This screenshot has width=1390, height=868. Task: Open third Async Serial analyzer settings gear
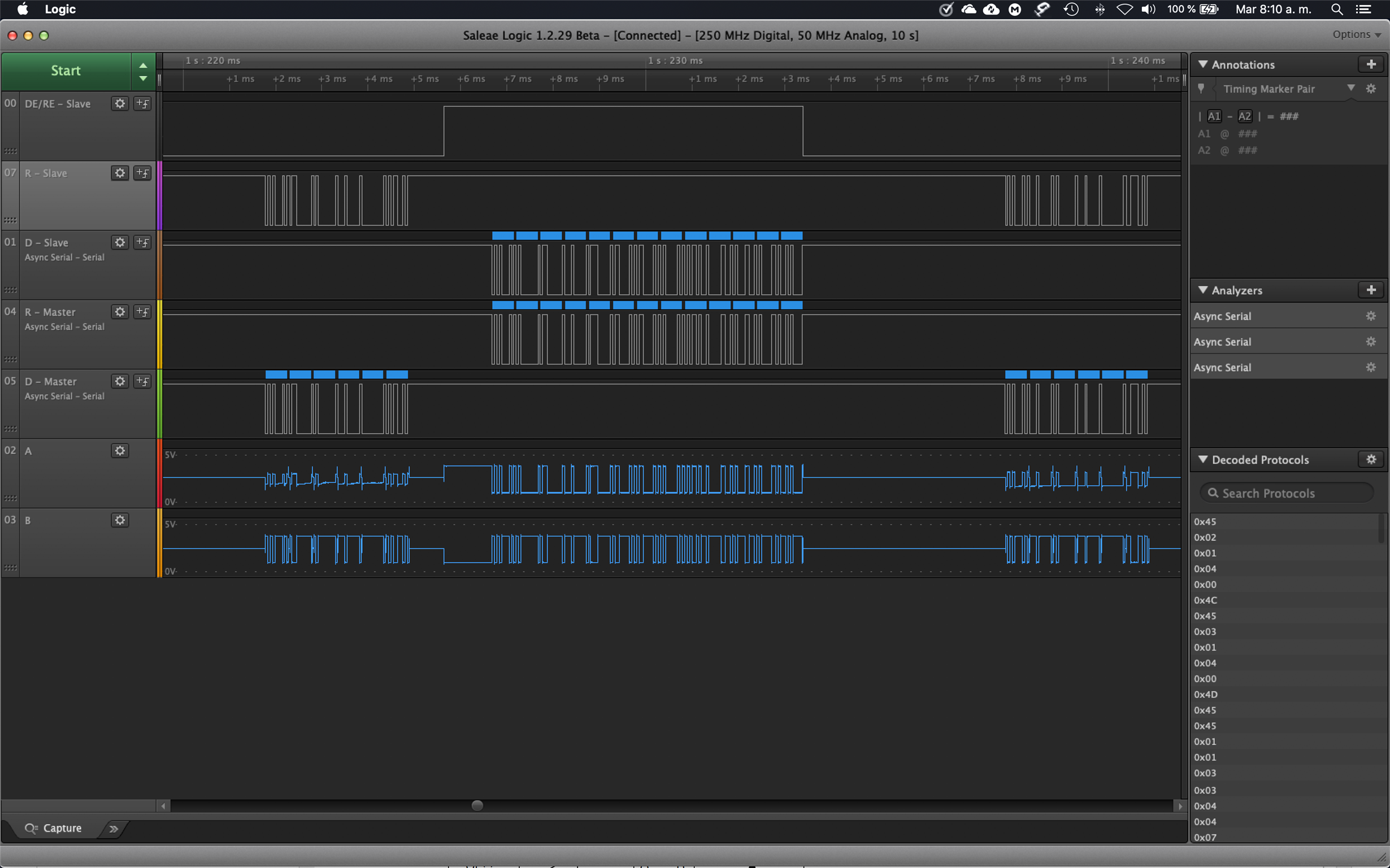click(x=1371, y=367)
